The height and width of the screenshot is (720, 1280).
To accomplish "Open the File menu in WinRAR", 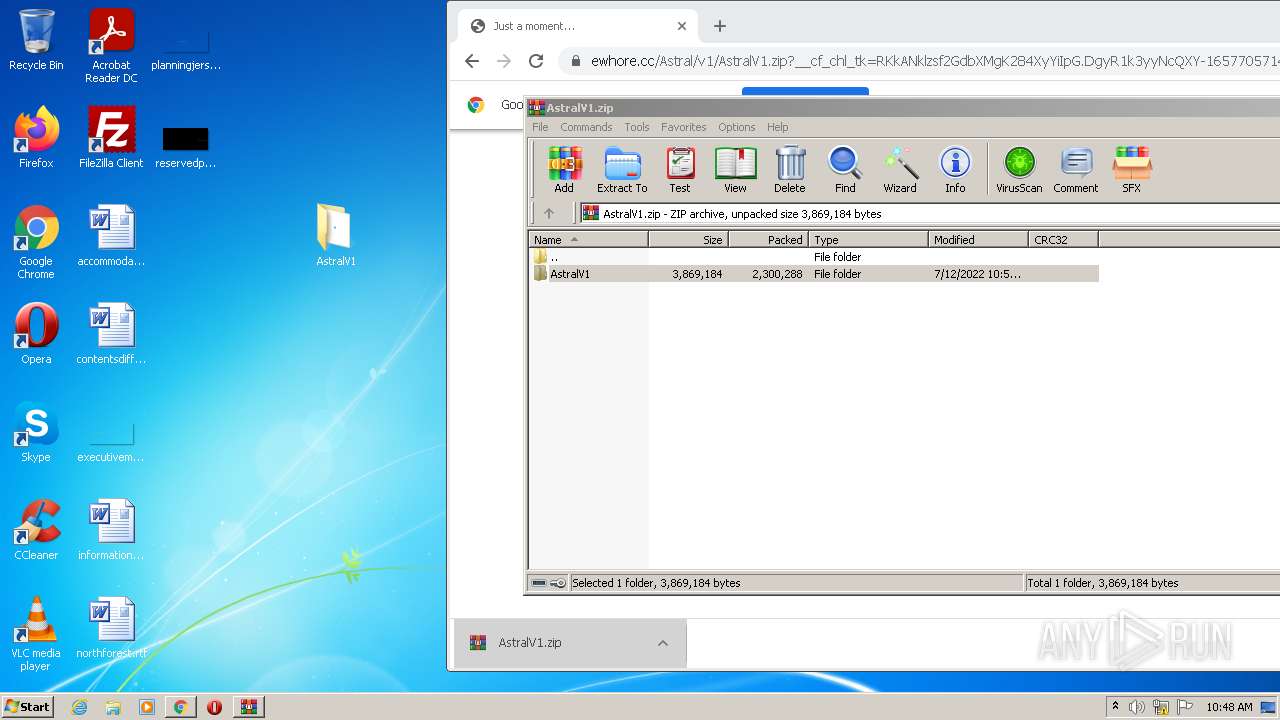I will tap(540, 127).
